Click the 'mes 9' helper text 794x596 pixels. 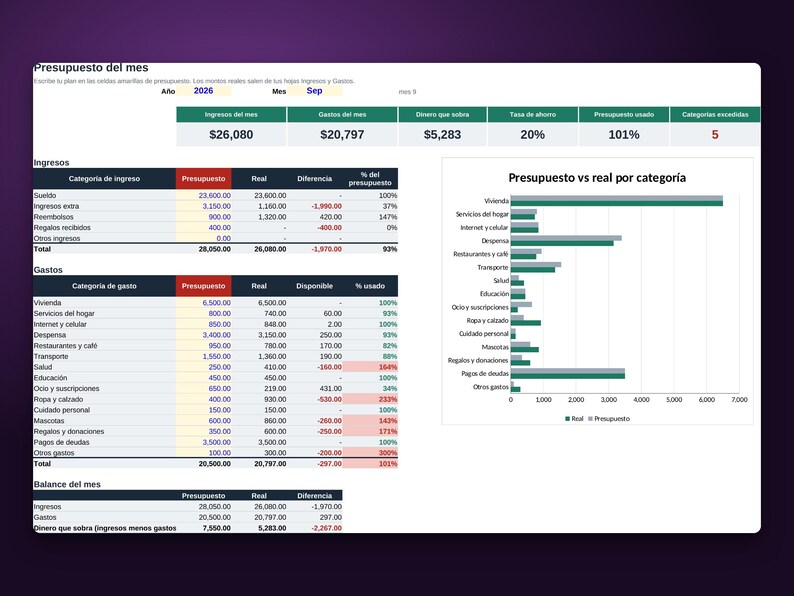(x=407, y=92)
